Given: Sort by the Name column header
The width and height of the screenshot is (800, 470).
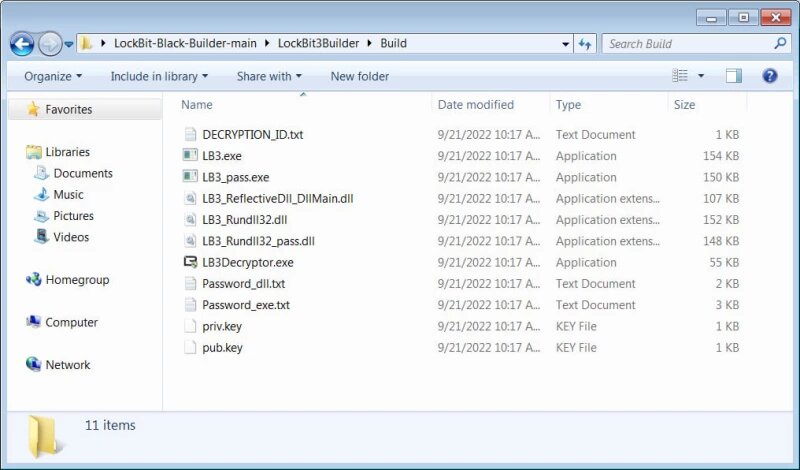Looking at the screenshot, I should click(x=197, y=105).
